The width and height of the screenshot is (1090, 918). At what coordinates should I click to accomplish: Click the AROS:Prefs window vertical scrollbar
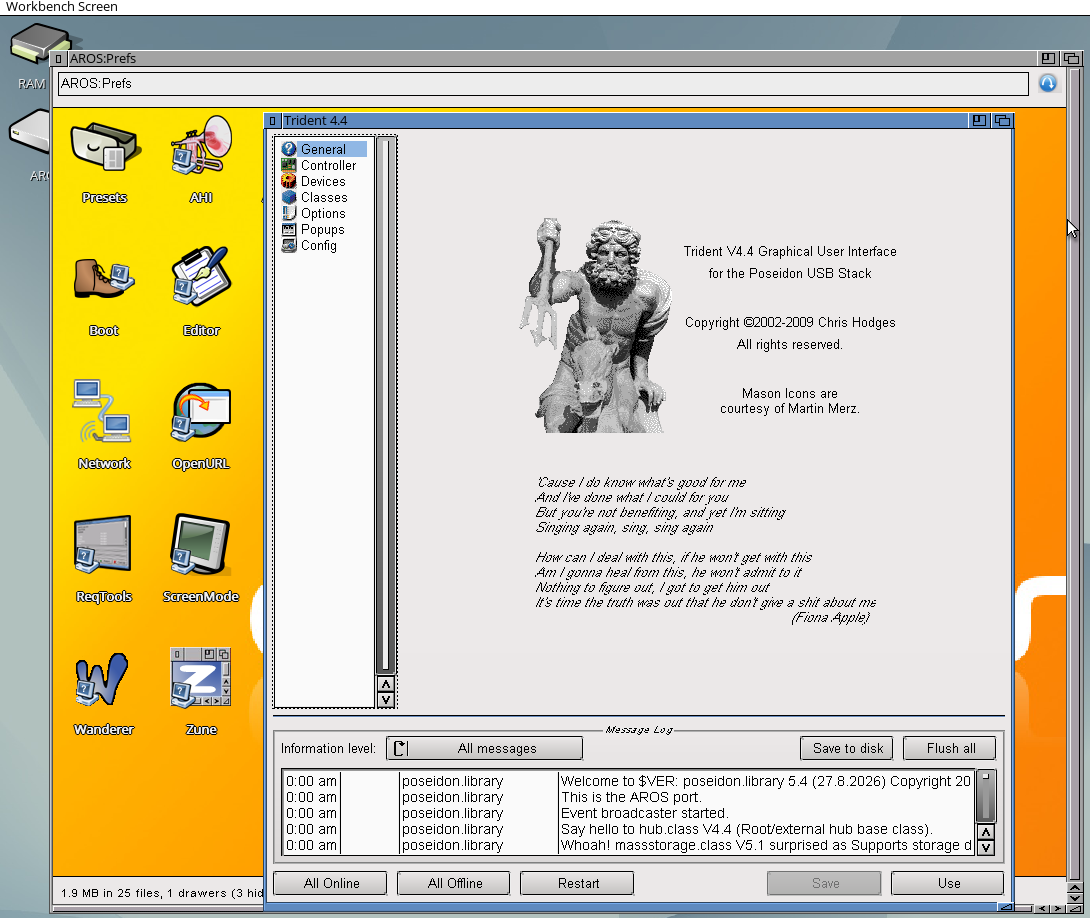pos(1075,473)
